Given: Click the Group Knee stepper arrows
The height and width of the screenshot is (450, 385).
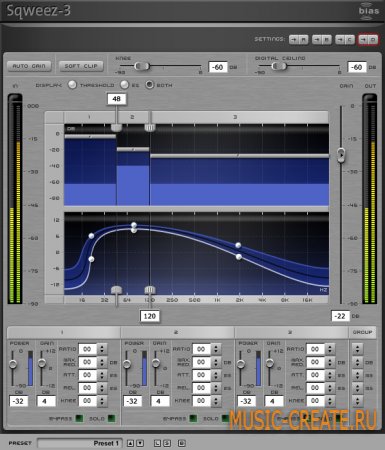Looking at the screenshot, I should click(358, 401).
